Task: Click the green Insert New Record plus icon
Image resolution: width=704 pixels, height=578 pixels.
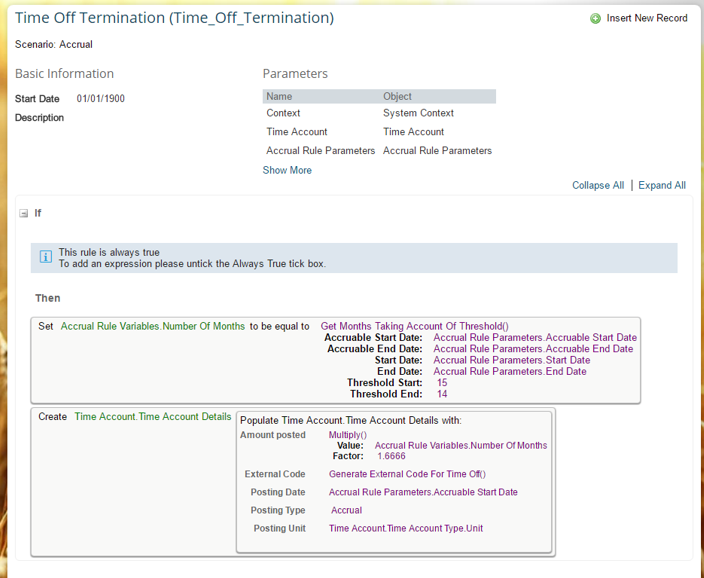Action: 595,18
